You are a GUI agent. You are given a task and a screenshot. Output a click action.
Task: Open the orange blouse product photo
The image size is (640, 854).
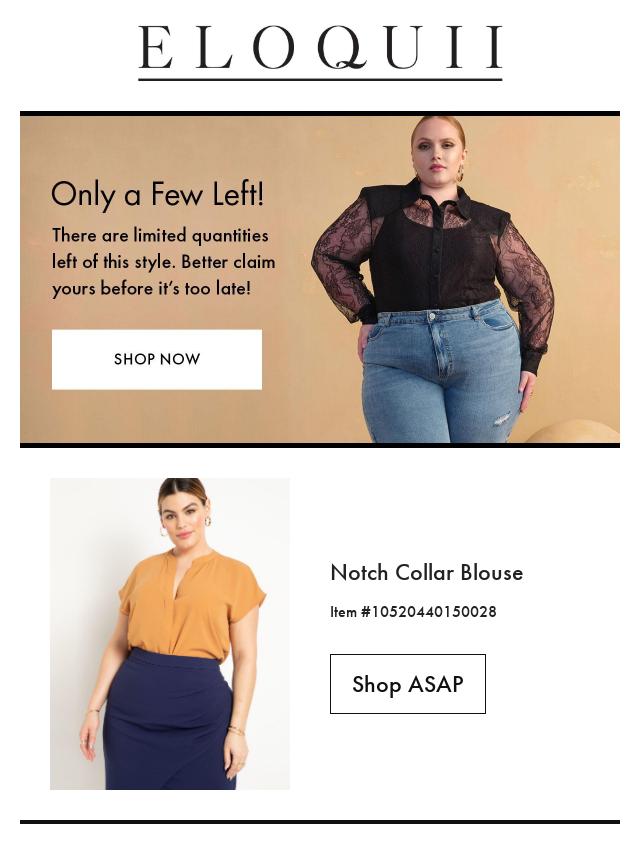pos(170,633)
